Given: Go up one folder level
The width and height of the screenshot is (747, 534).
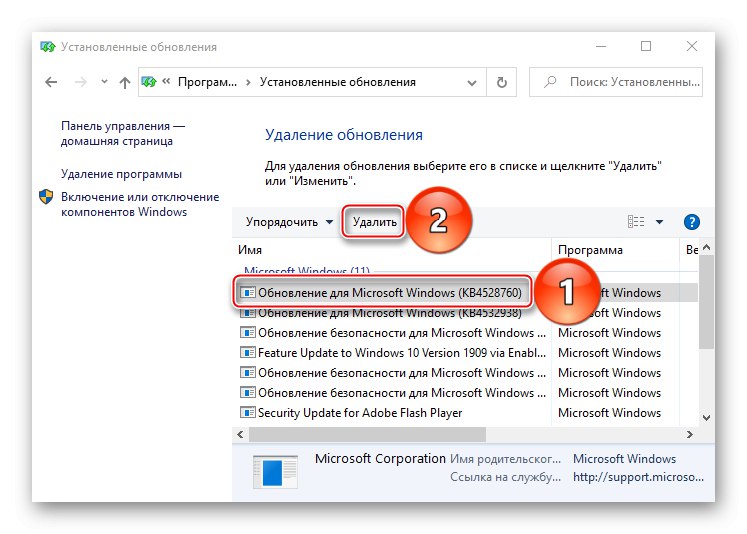Looking at the screenshot, I should (x=125, y=82).
